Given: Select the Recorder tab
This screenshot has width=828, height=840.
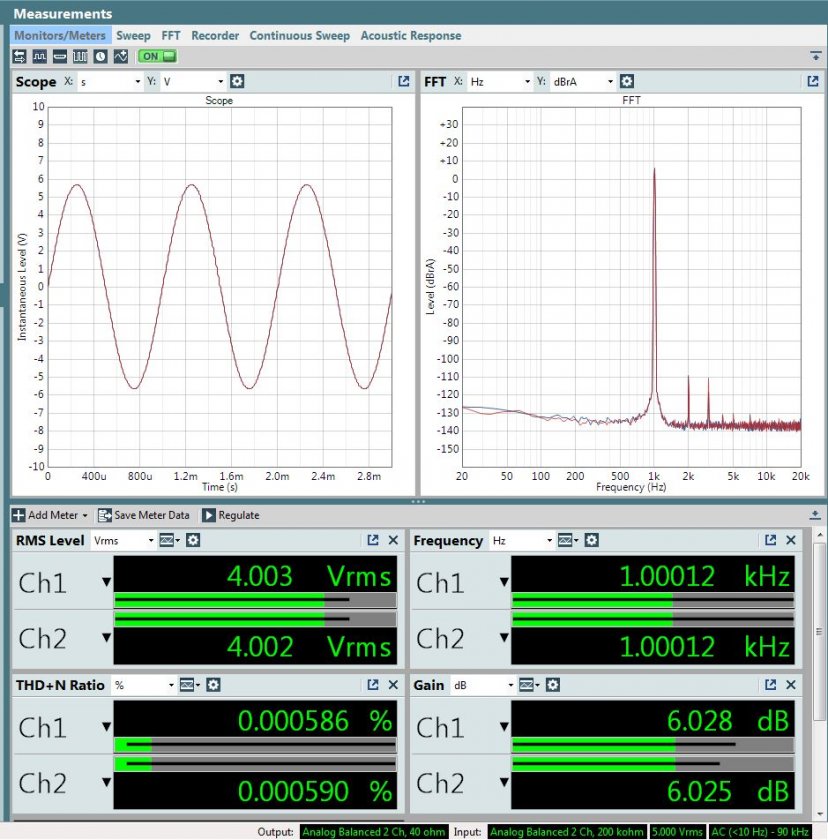Looking at the screenshot, I should point(215,36).
